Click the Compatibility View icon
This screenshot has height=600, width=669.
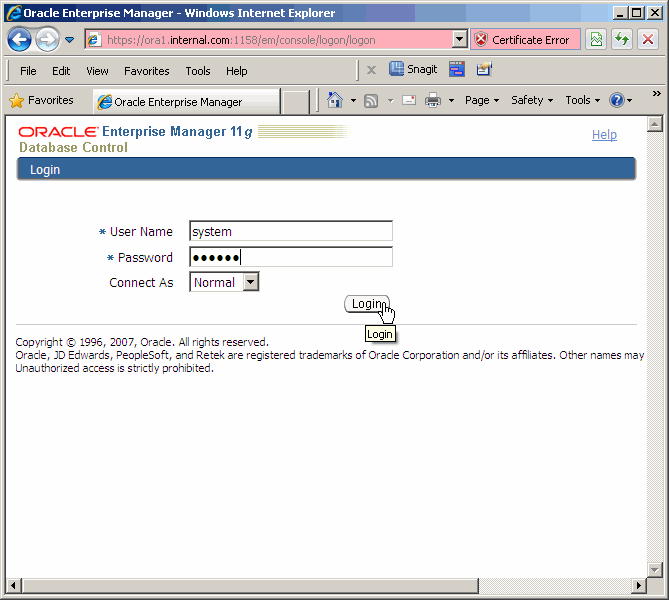pos(597,40)
